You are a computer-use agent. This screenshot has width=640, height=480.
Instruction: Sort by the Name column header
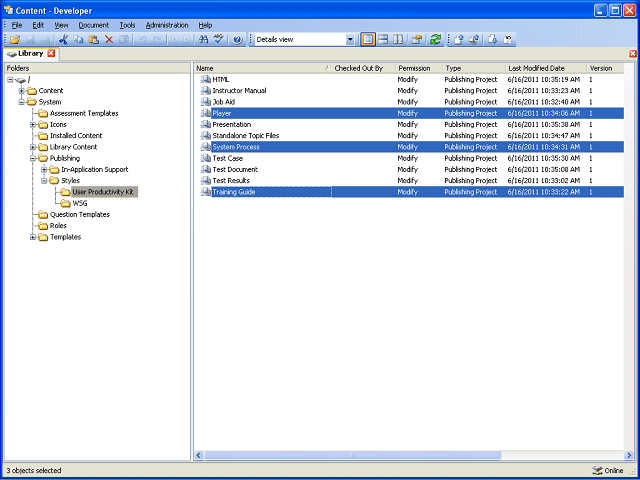(x=263, y=68)
